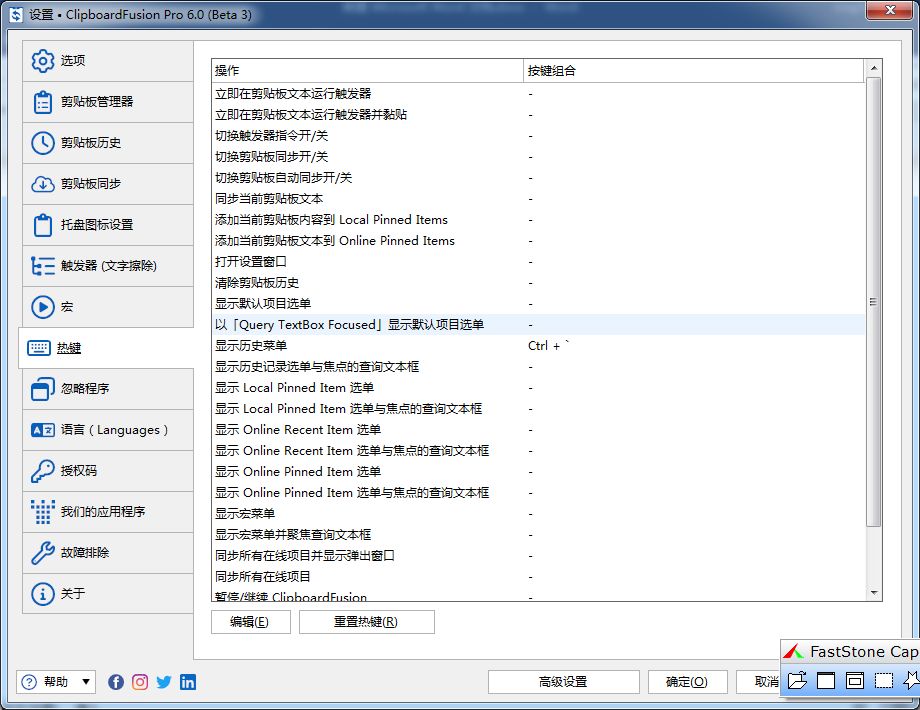Switch to the 托盘图标设置 tab label
This screenshot has width=920, height=710.
click(97, 225)
